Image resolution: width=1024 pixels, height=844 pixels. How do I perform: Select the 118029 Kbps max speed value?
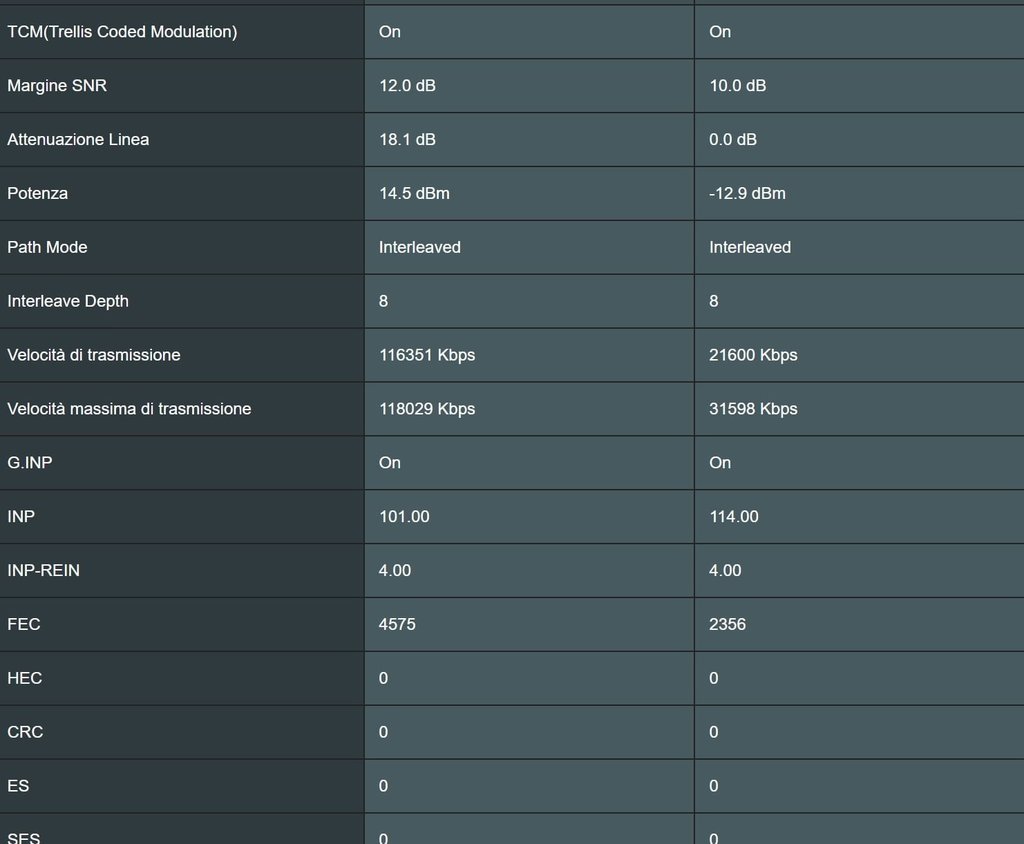click(427, 409)
